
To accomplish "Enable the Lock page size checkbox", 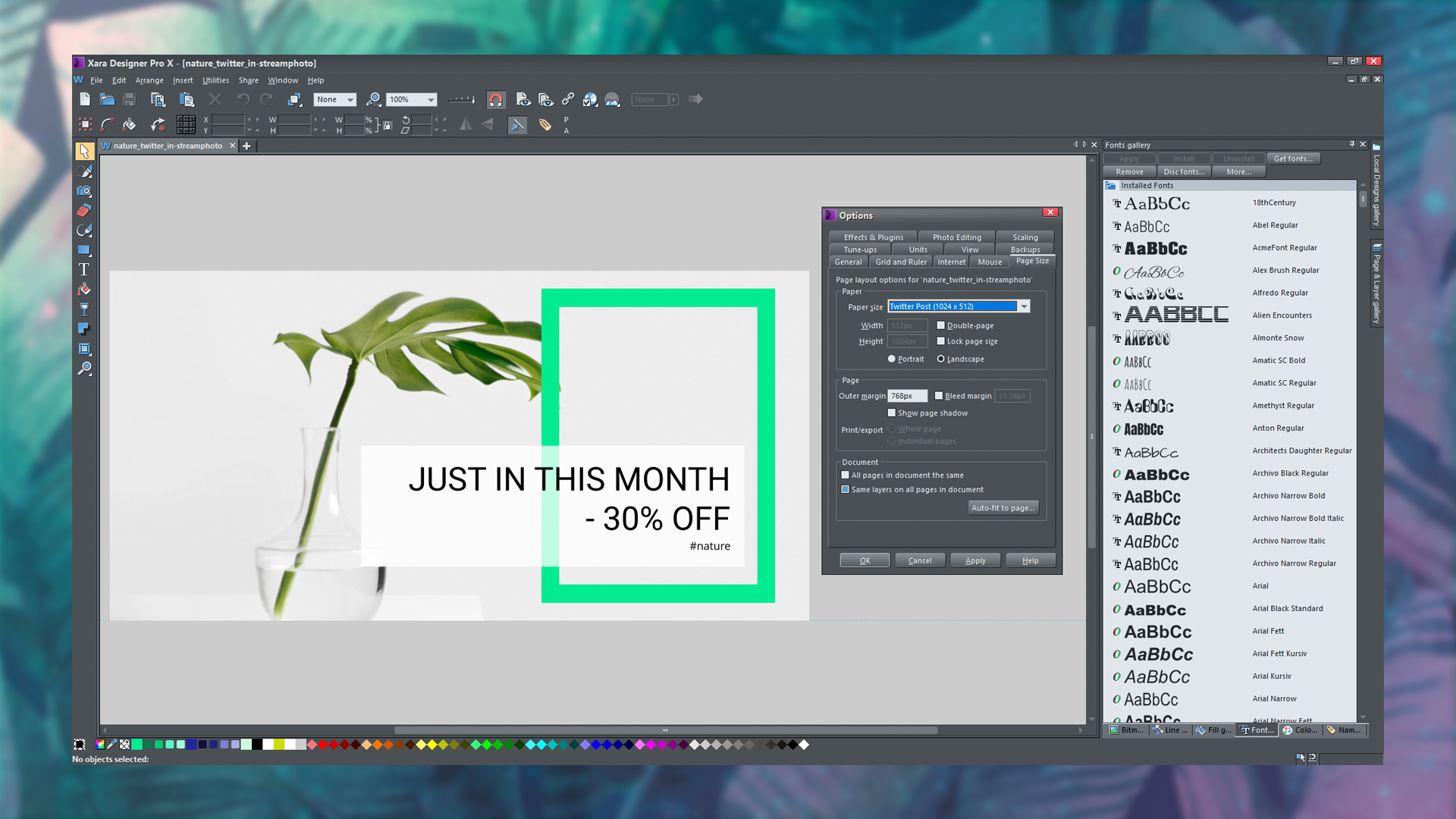I will point(941,341).
